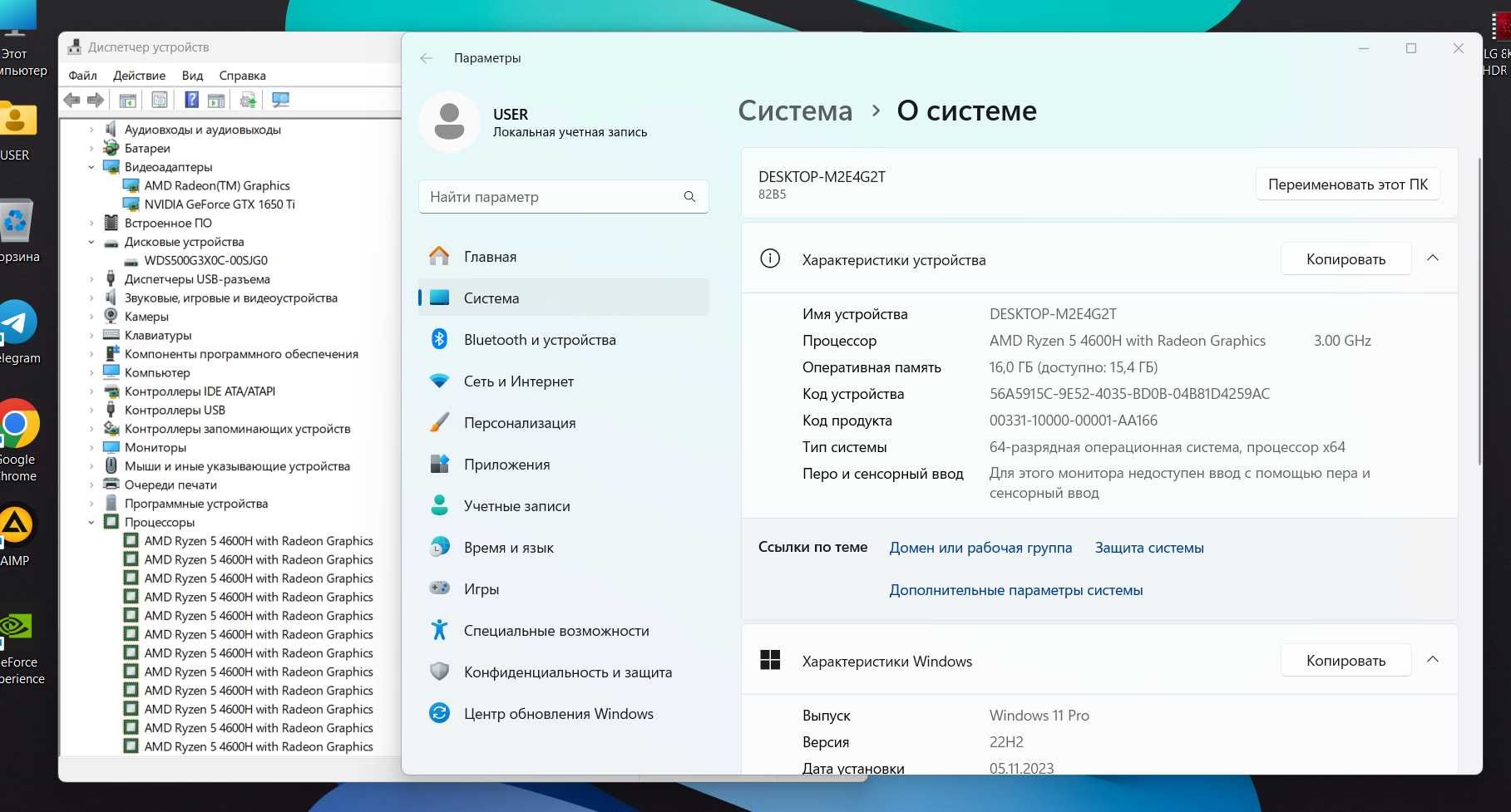The width and height of the screenshot is (1511, 812).
Task: Open the Защита системы link
Action: (x=1149, y=548)
